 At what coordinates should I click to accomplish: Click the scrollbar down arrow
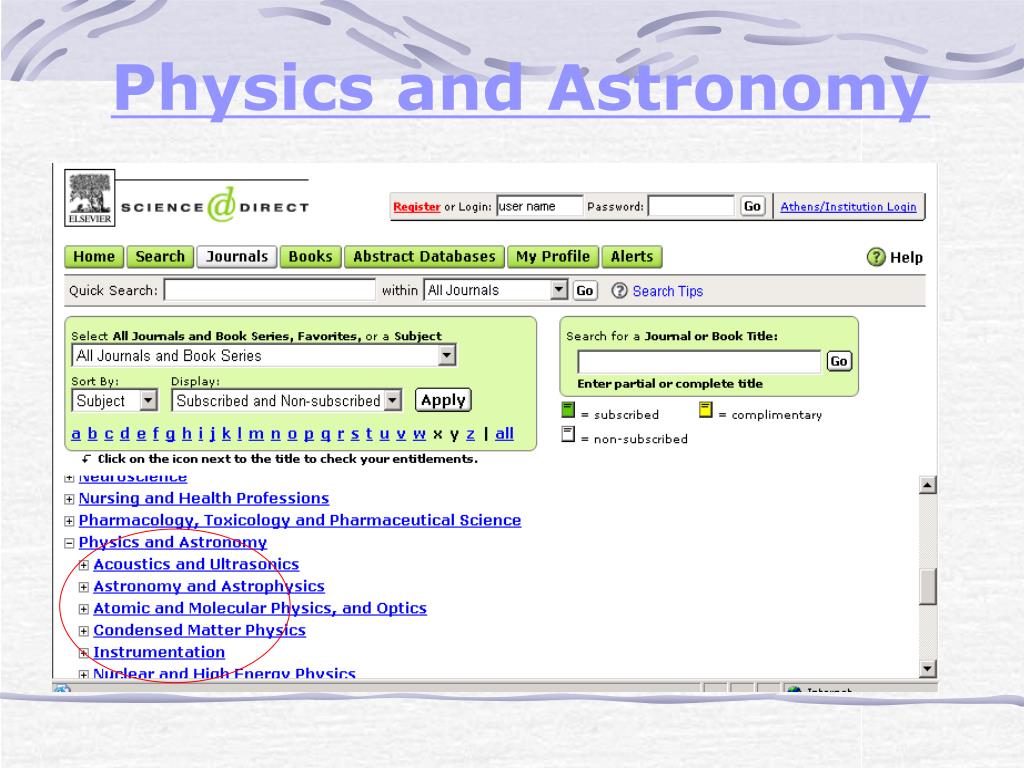coord(927,668)
